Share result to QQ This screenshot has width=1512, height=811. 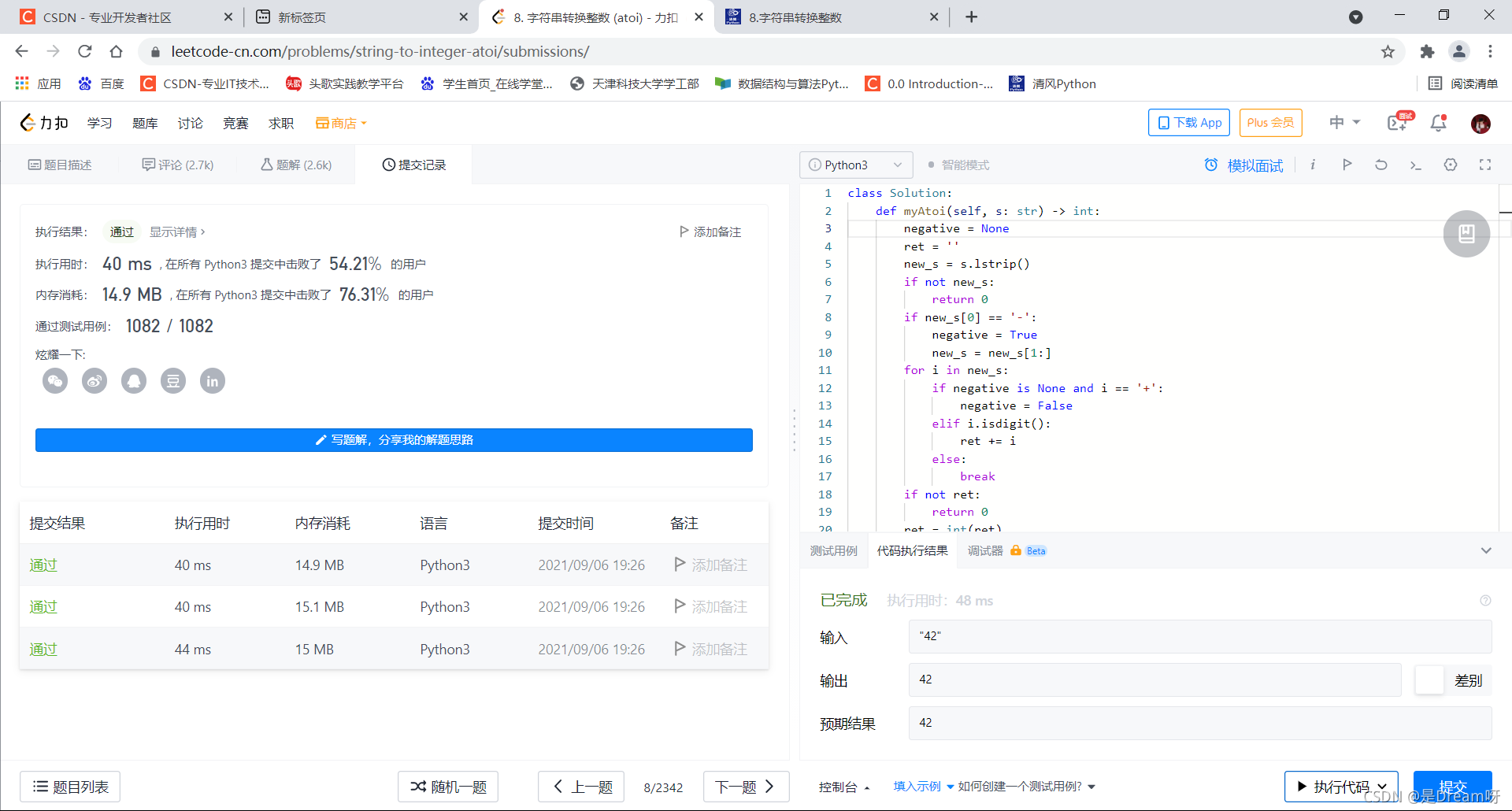click(x=134, y=381)
